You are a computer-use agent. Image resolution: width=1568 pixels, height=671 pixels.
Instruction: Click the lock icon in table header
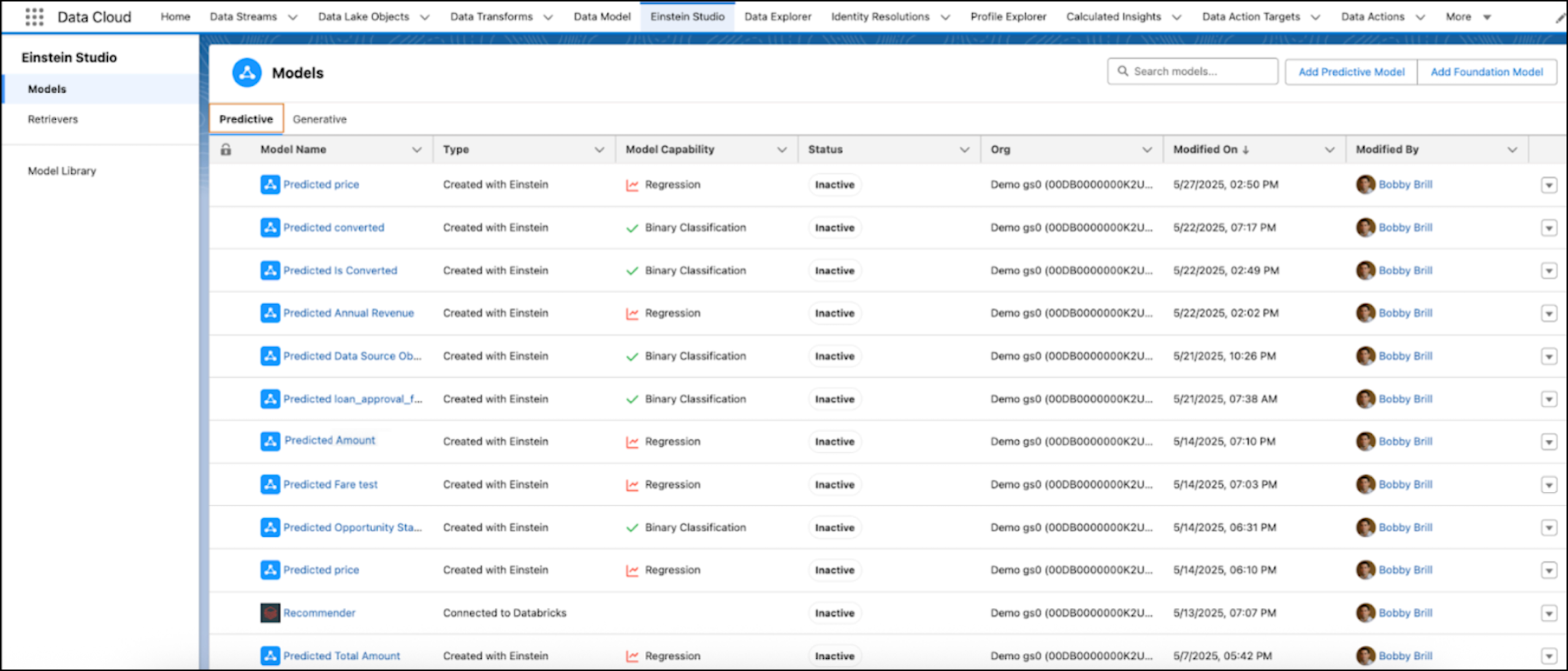[x=226, y=149]
